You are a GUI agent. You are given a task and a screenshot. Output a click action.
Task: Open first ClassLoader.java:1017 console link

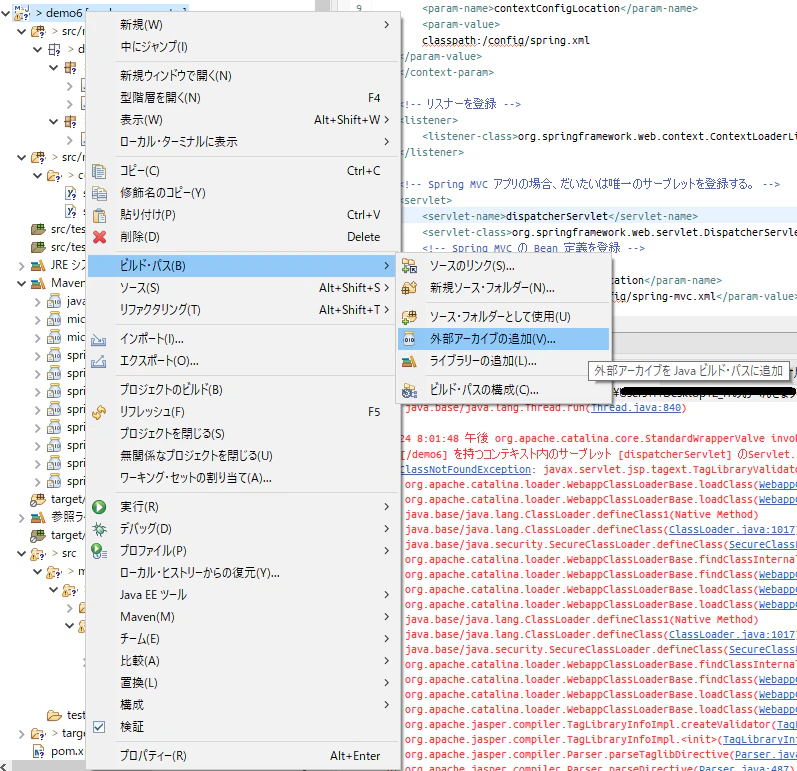(x=732, y=530)
